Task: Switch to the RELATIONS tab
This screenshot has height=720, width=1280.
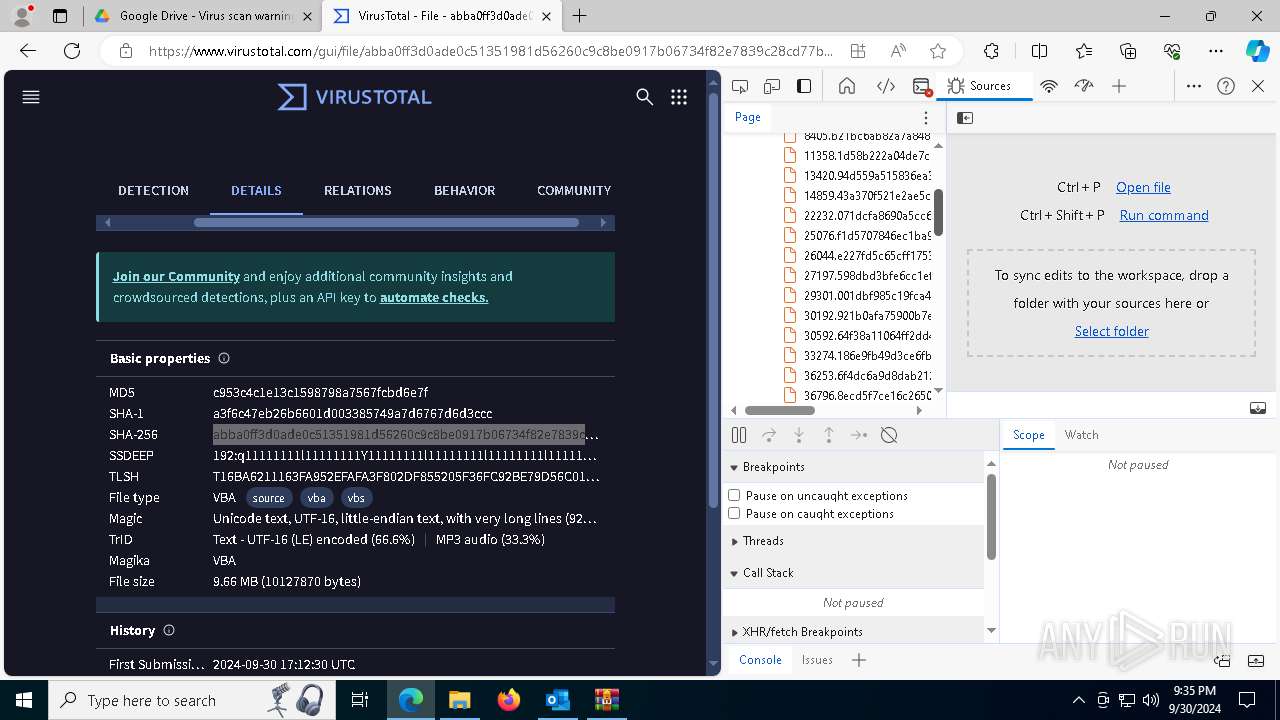Action: tap(357, 190)
